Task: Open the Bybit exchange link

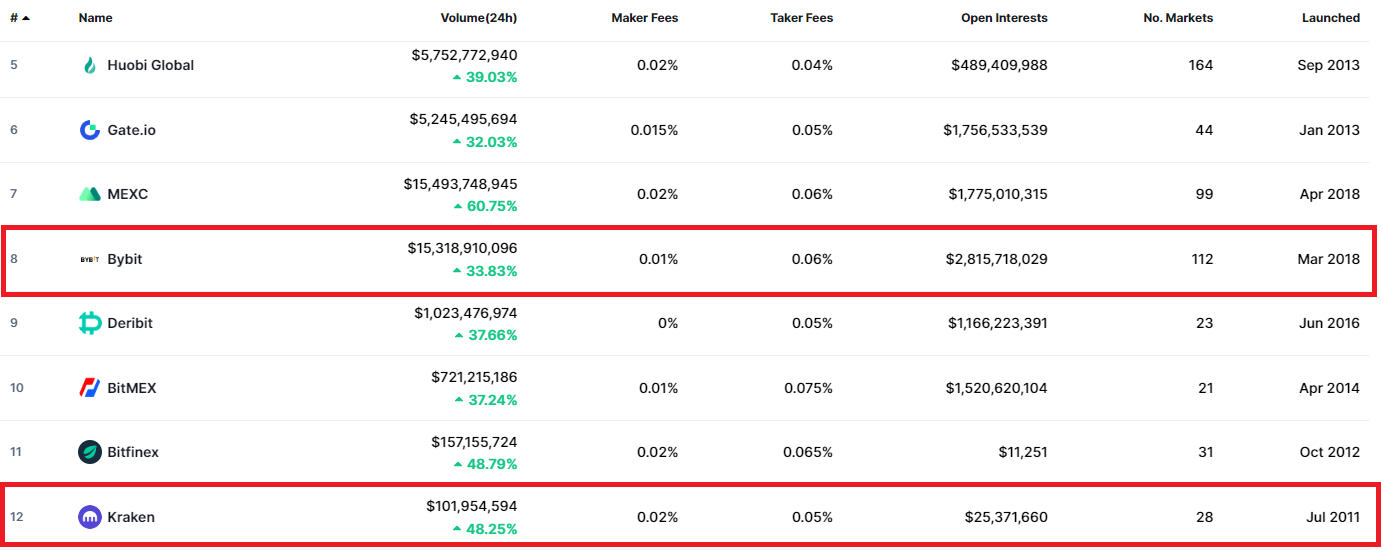Action: 125,259
